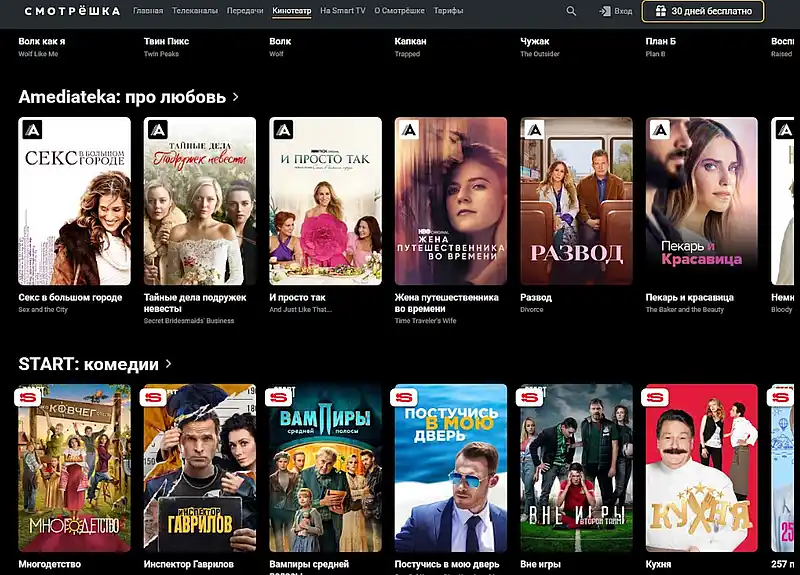Click Развод title text below poster
Viewport: 800px width, 575px height.
coord(536,297)
